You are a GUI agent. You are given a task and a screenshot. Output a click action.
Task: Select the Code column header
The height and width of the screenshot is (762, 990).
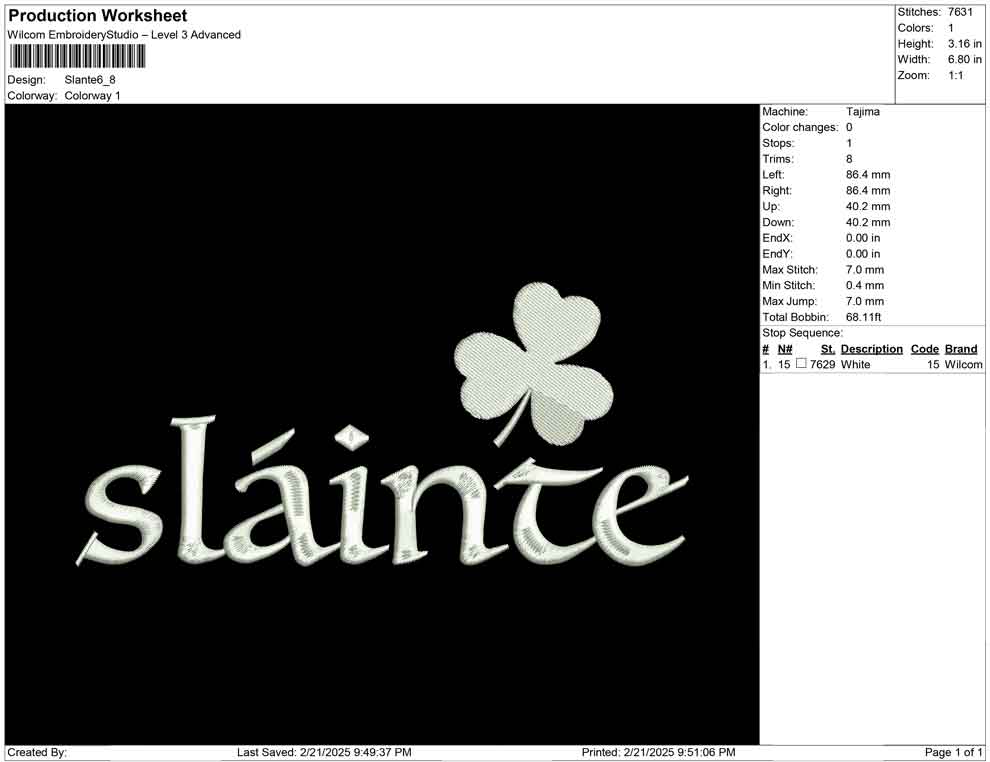[925, 348]
